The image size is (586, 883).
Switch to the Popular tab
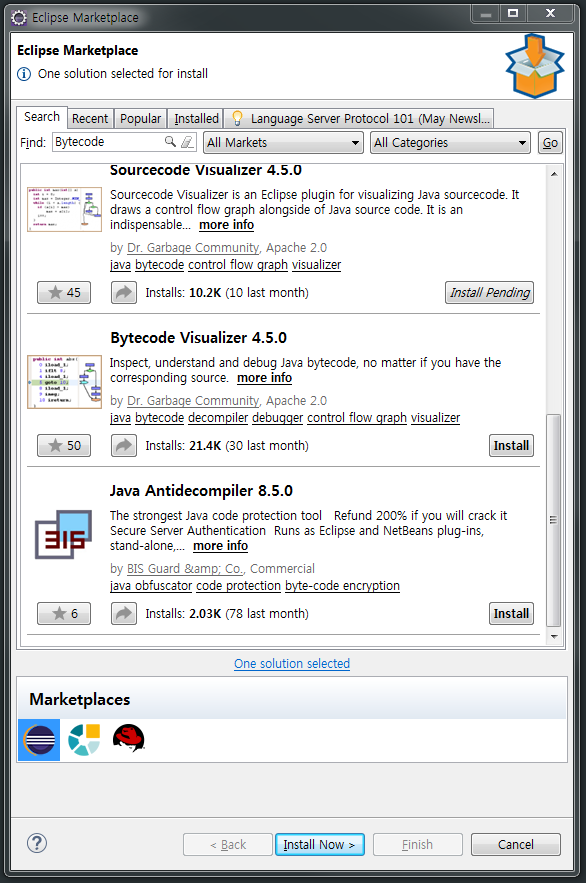tap(140, 118)
